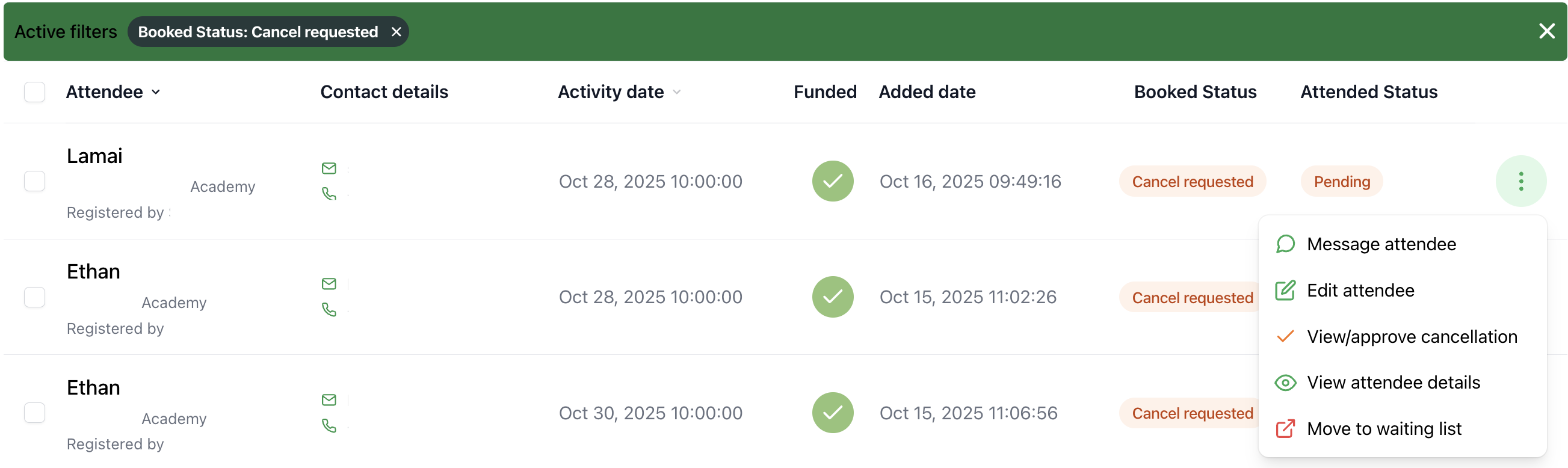Select View/approve cancellation from the menu

point(1412,336)
